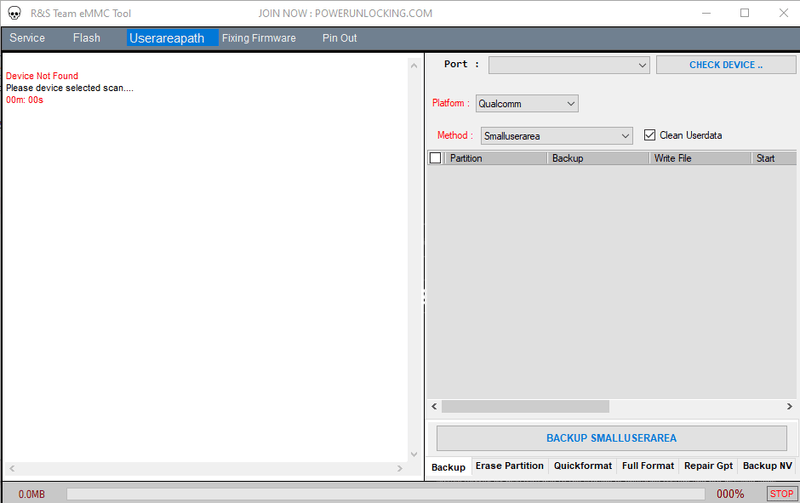Click the BACKUP SMALLUSERAREA button

[611, 438]
